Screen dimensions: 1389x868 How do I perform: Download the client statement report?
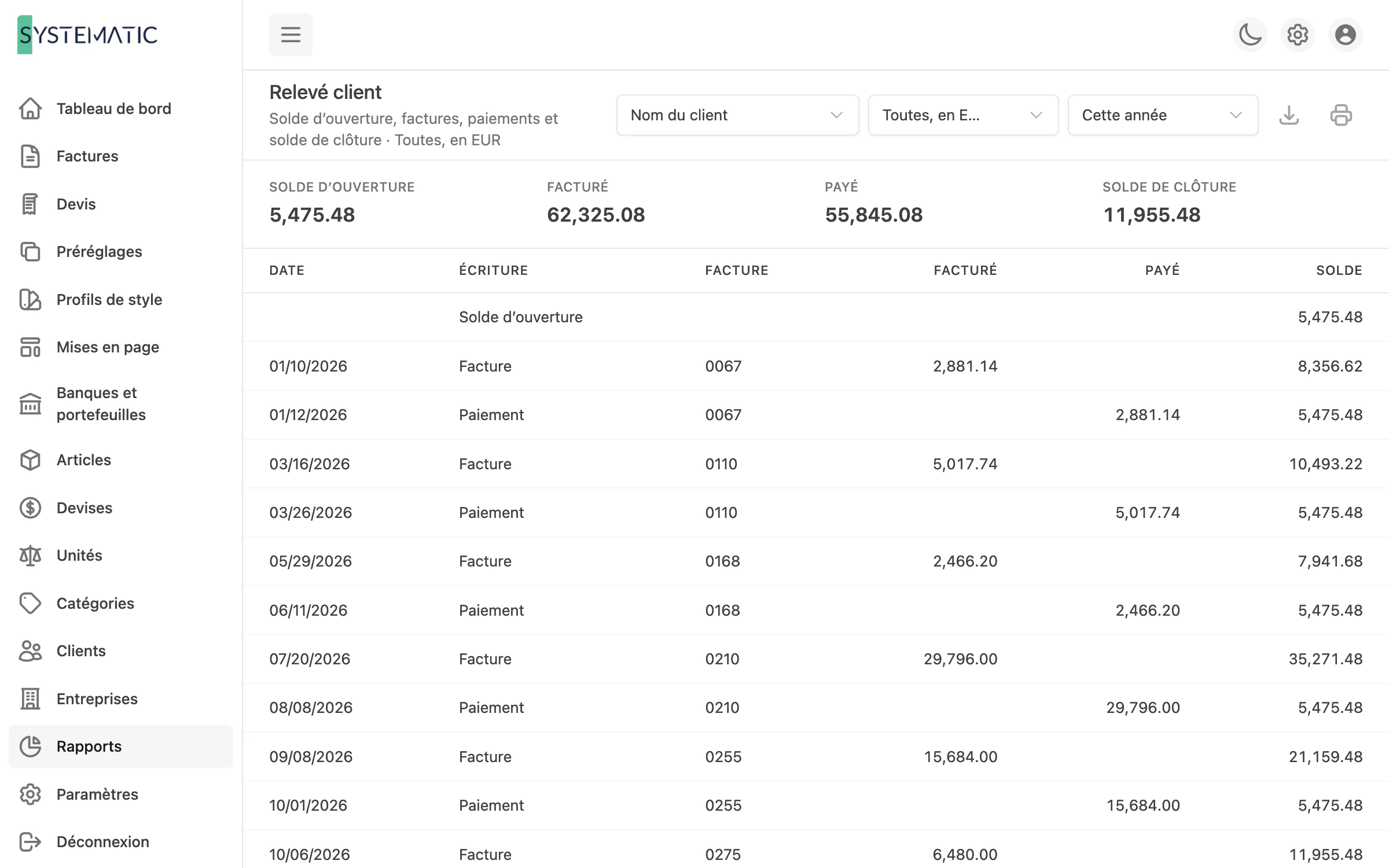1289,115
